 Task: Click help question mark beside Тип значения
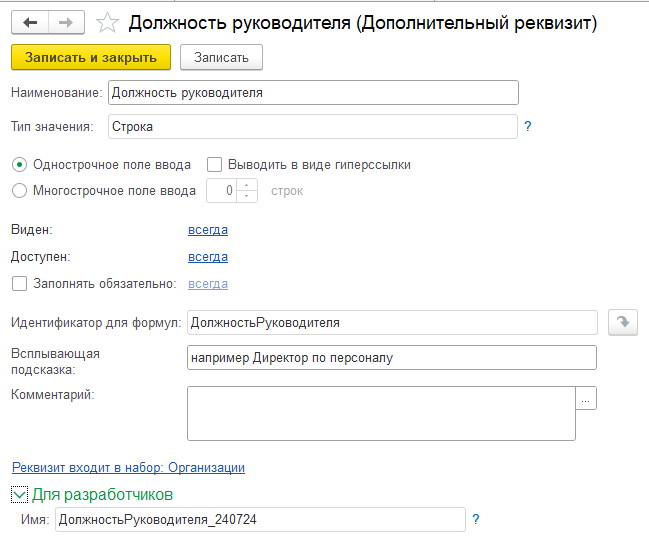point(527,127)
